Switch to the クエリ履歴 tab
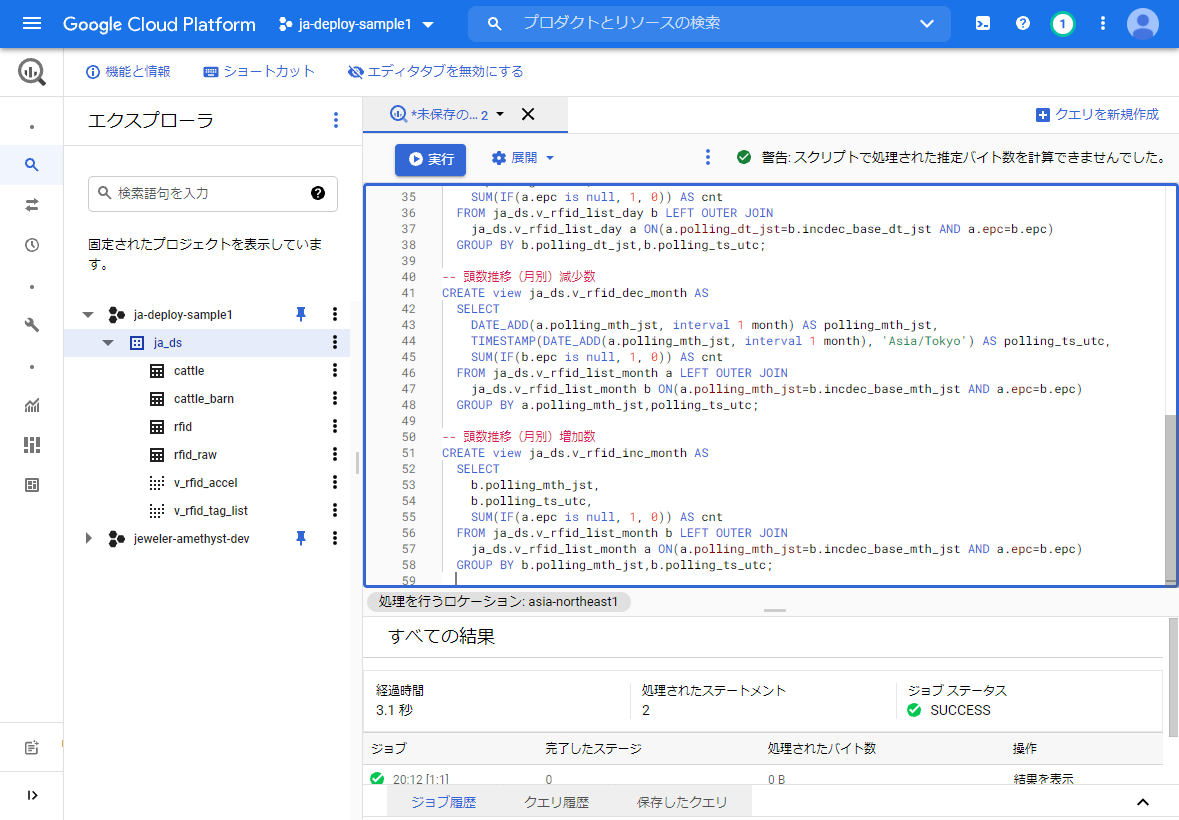The width and height of the screenshot is (1179, 820). point(556,802)
